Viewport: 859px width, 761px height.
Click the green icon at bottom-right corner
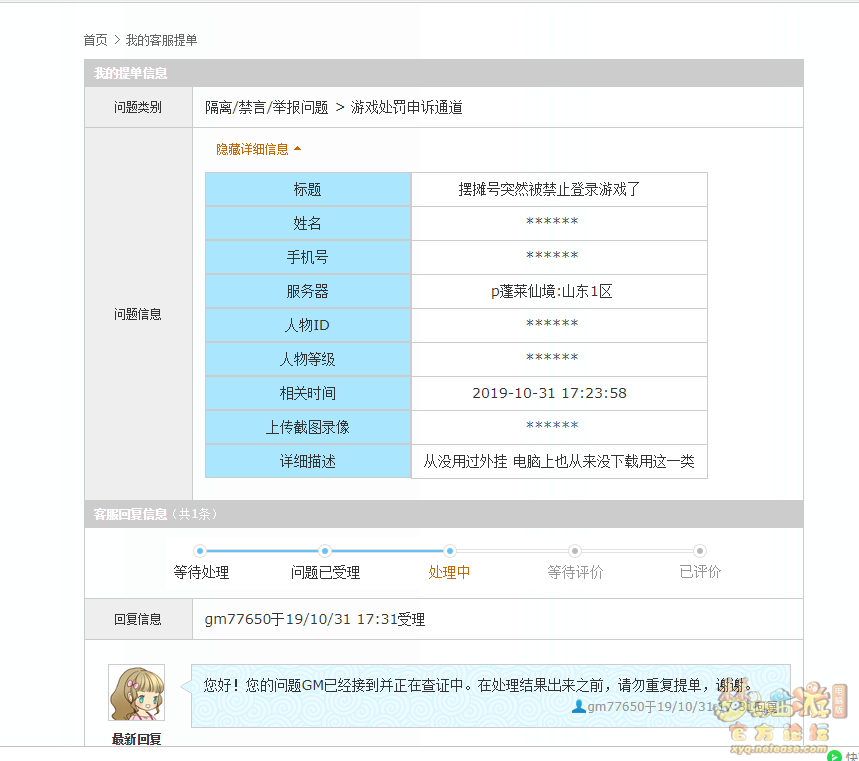point(834,756)
